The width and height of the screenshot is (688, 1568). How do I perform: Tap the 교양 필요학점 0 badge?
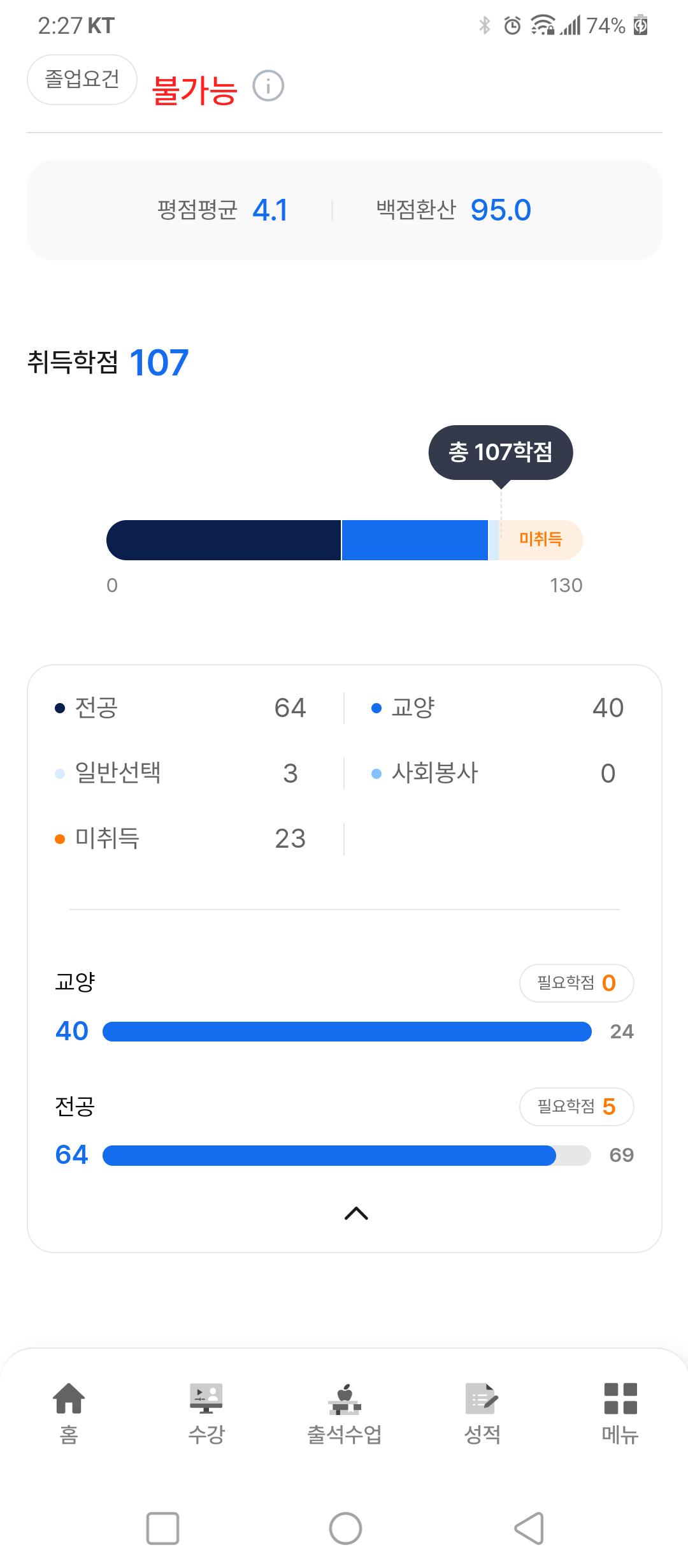(577, 983)
